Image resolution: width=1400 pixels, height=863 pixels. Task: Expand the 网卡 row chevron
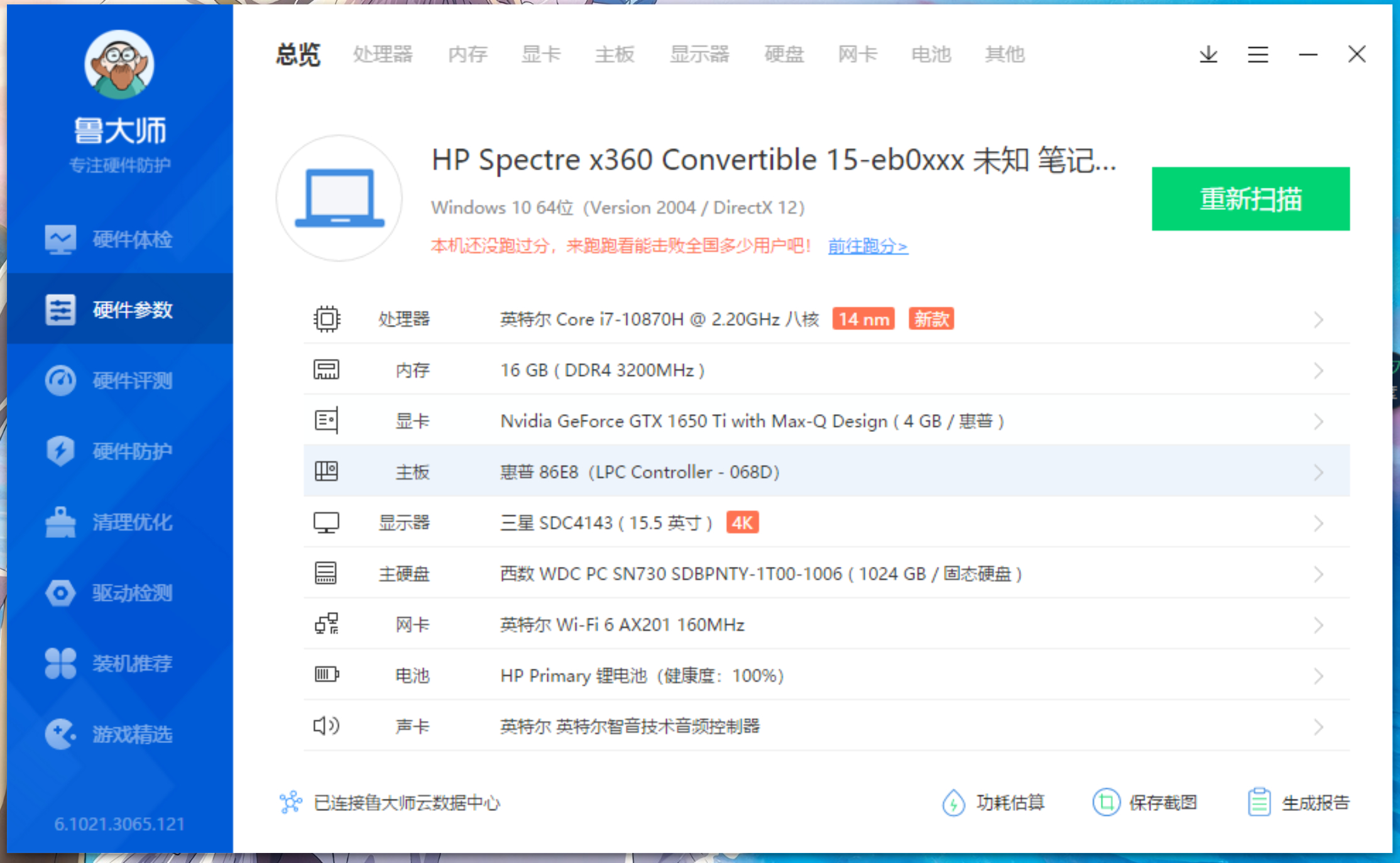pos(1318,625)
